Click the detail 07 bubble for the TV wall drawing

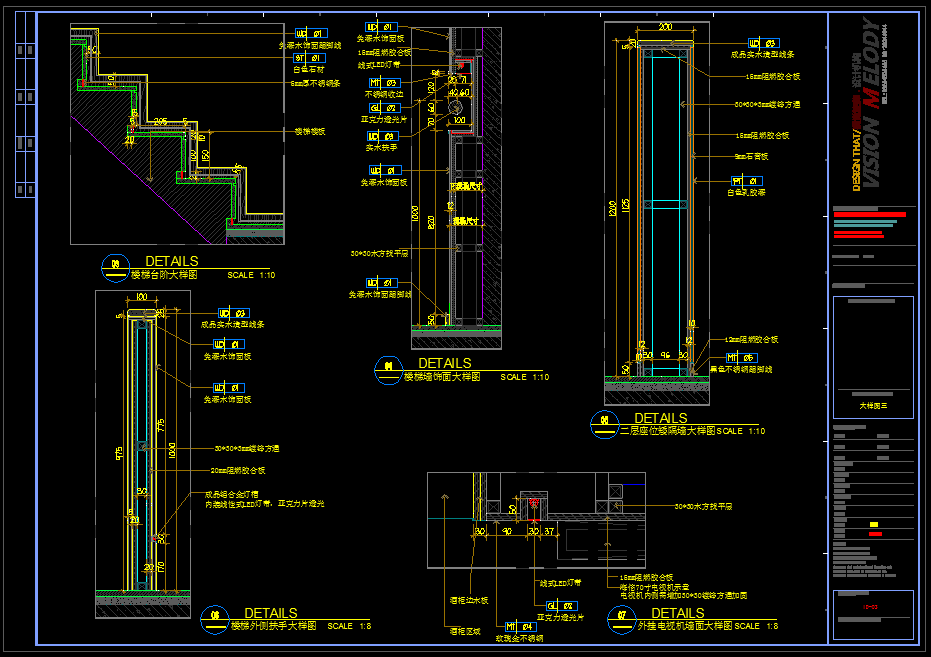coord(621,620)
